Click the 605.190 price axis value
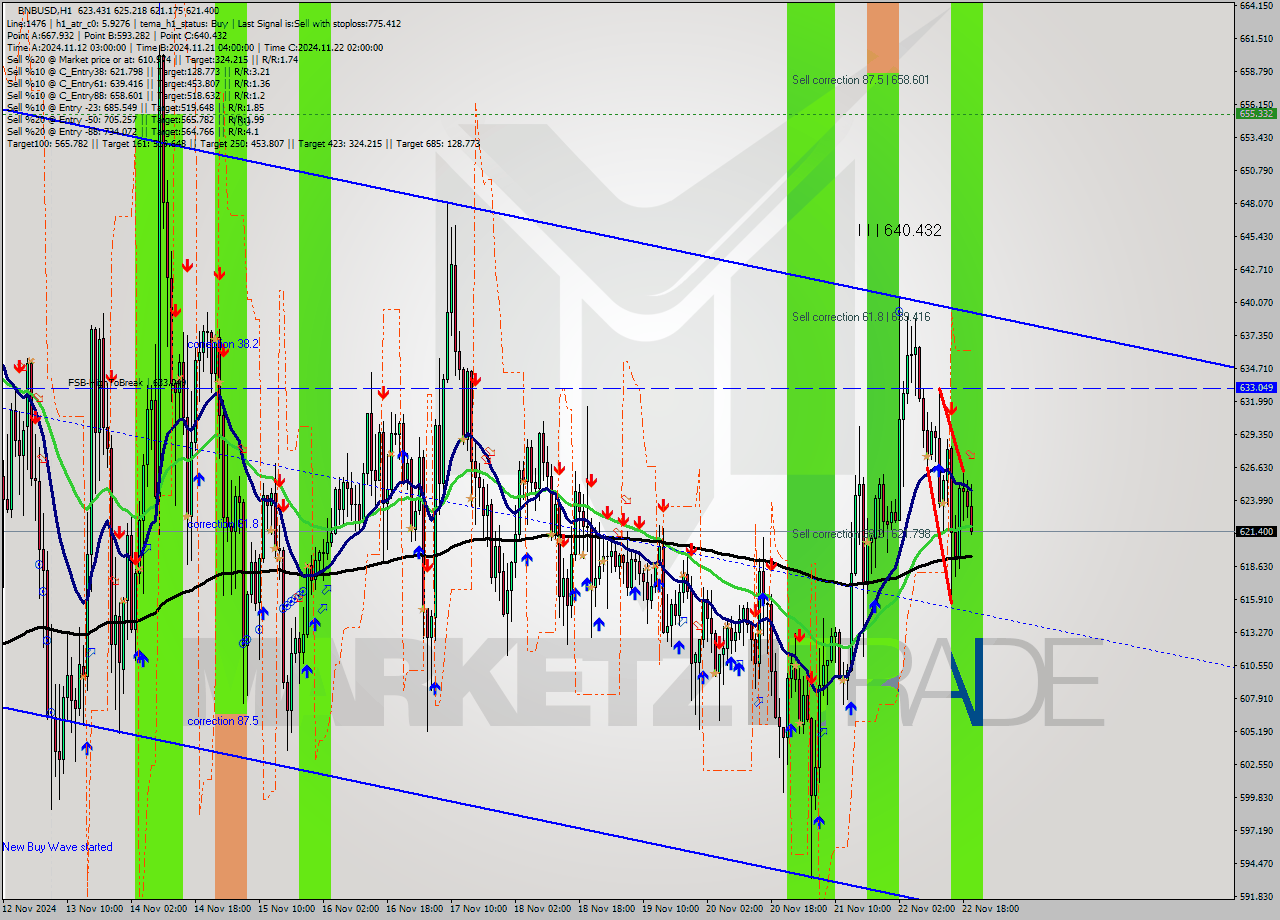This screenshot has height=920, width=1280. pos(1256,731)
